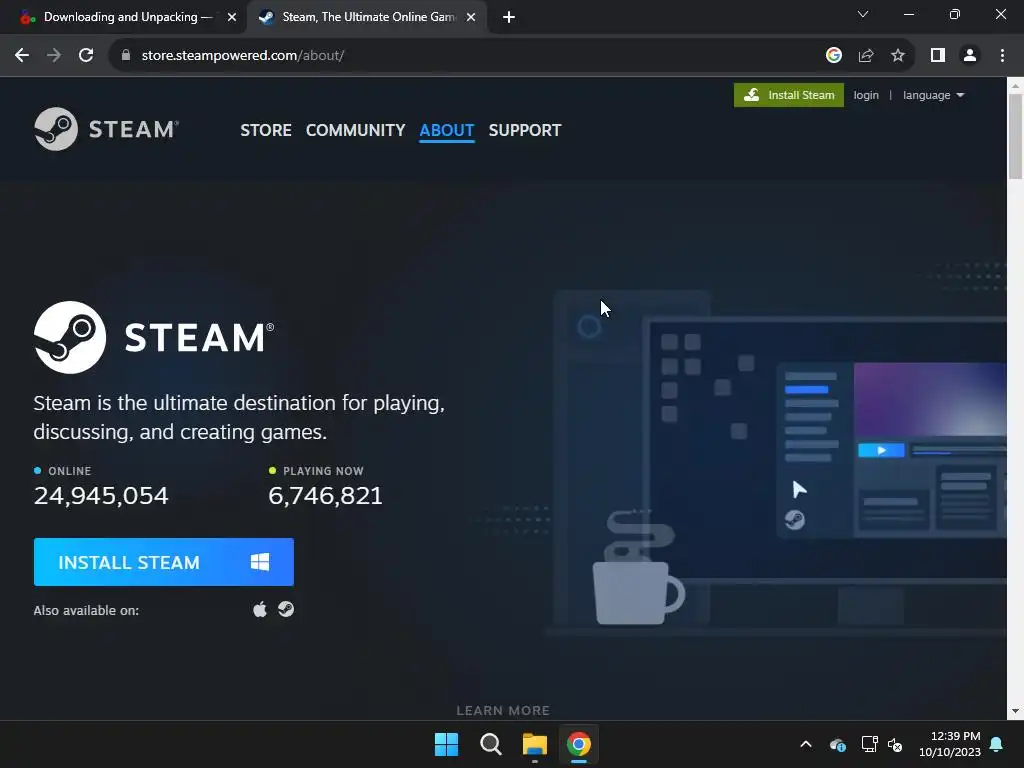Viewport: 1024px width, 768px height.
Task: Click the Steam logo in the header
Action: tap(106, 129)
